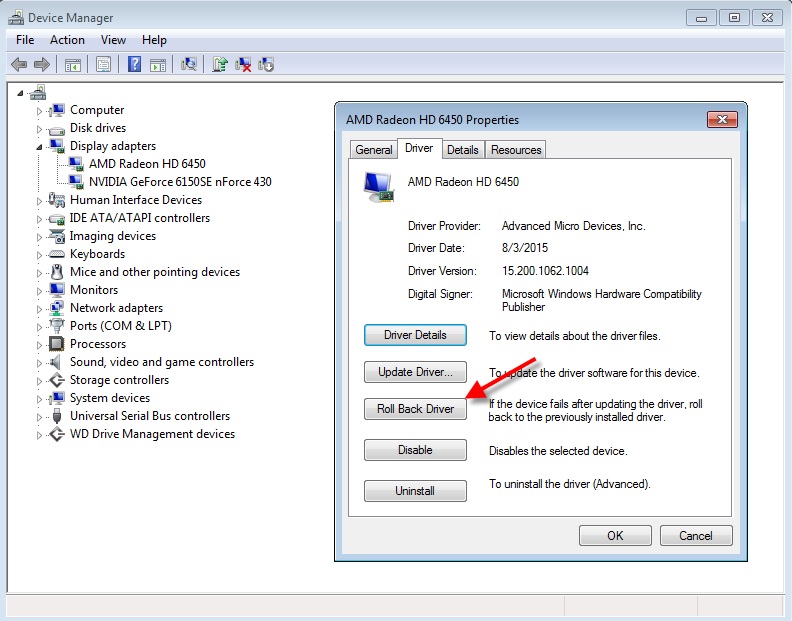Click the Mice and other pointing devices icon
792x621 pixels.
pos(57,272)
